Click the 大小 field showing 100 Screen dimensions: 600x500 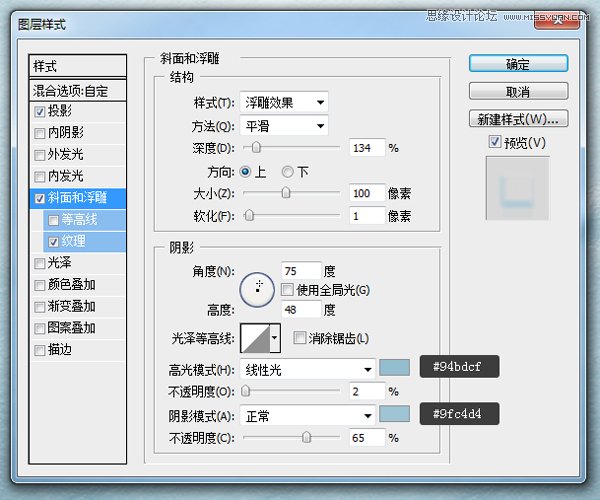pos(367,193)
